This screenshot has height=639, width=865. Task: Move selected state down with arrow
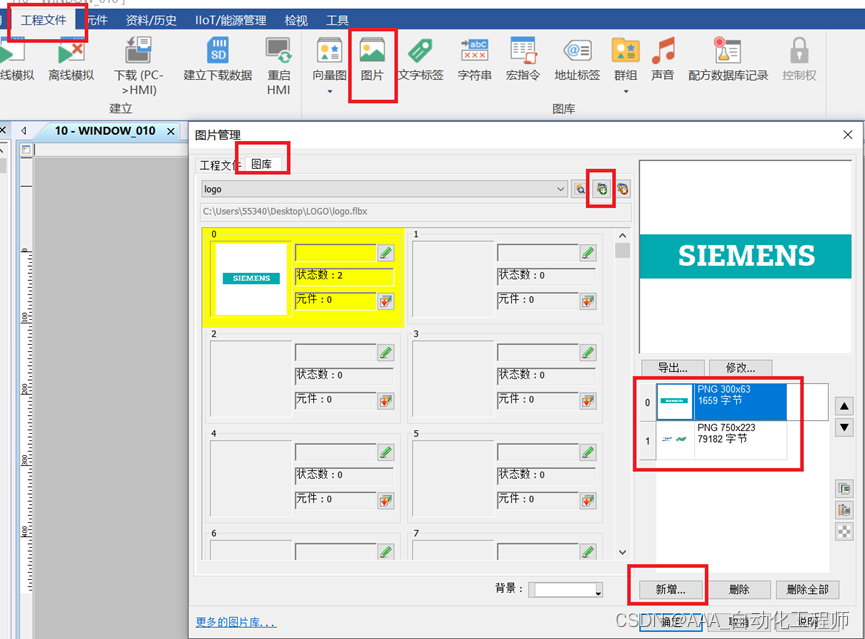tap(844, 428)
